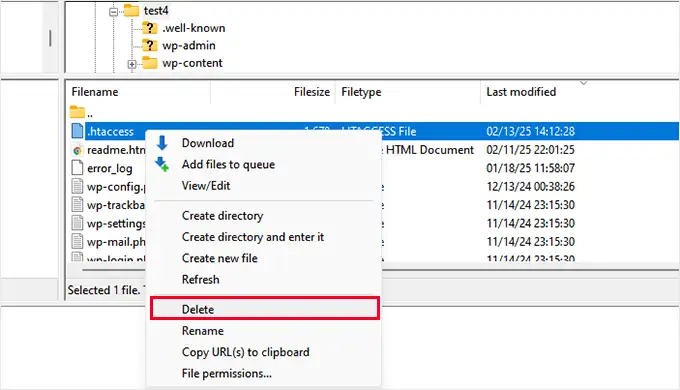The width and height of the screenshot is (680, 390).
Task: Click the blue Download arrow icon
Action: pyautogui.click(x=162, y=143)
